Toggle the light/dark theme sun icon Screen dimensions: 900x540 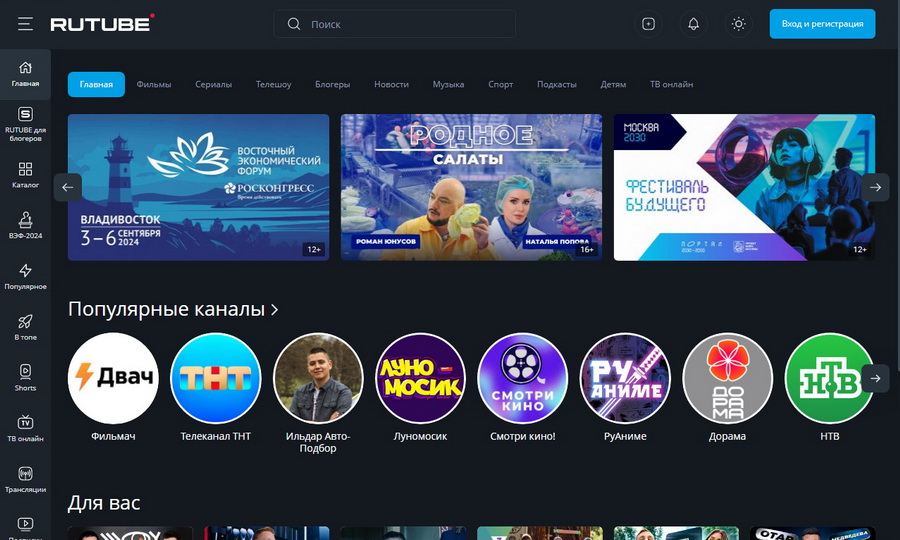coord(739,24)
